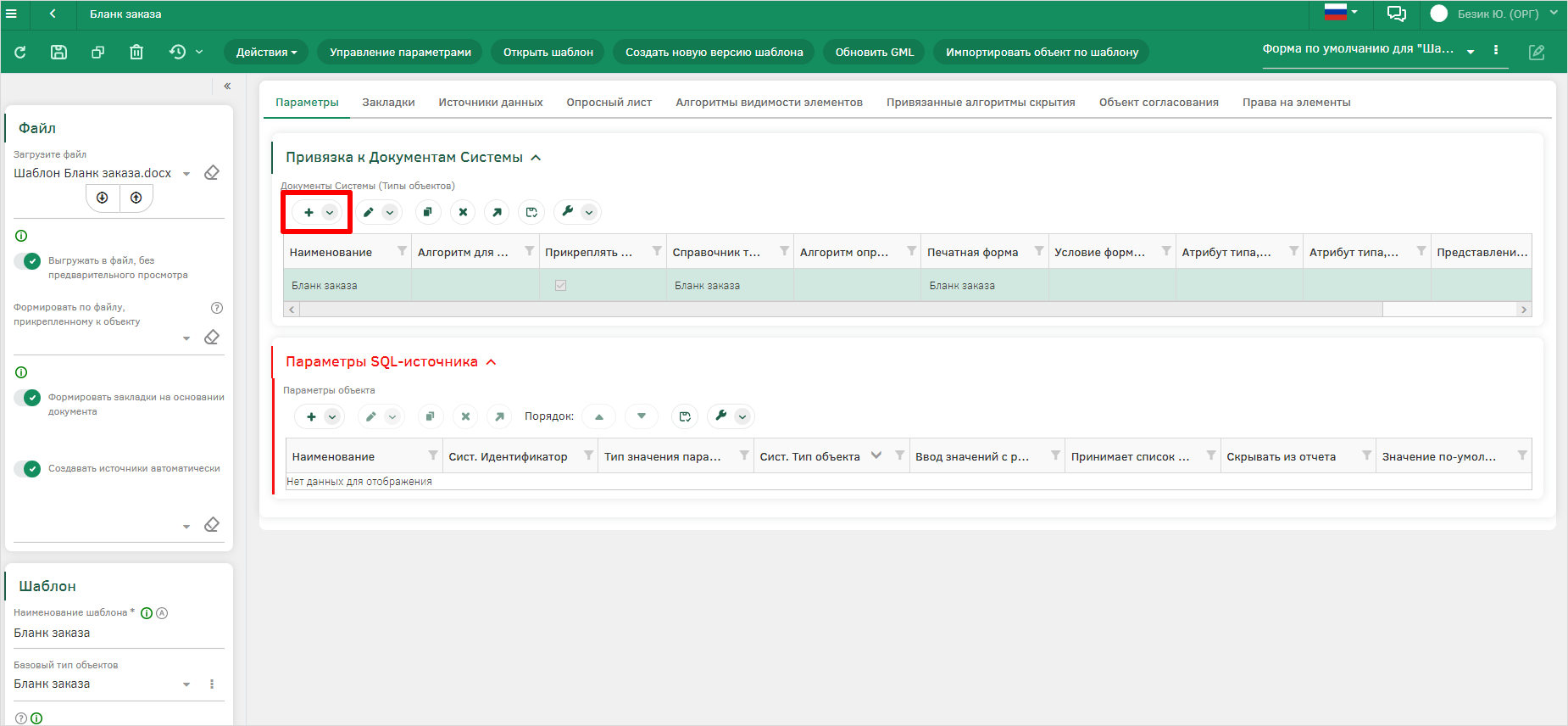Move parameter down in order
Viewport: 1568px width, 726px height.
pos(642,416)
